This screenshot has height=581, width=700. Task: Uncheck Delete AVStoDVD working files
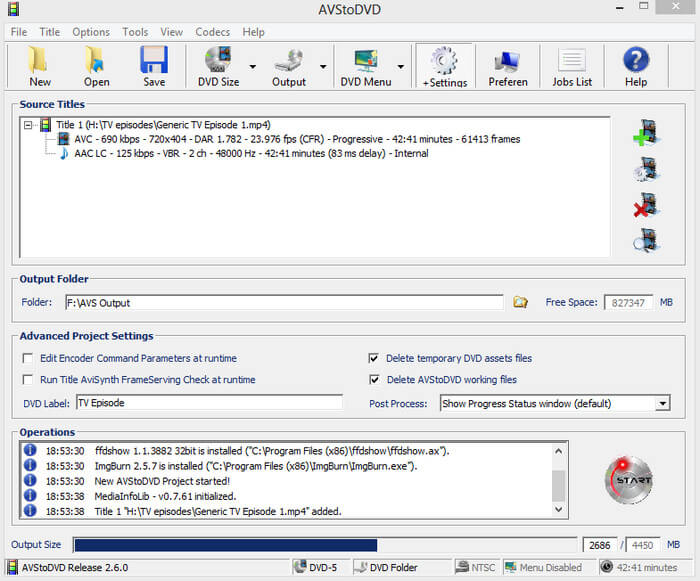coord(374,380)
